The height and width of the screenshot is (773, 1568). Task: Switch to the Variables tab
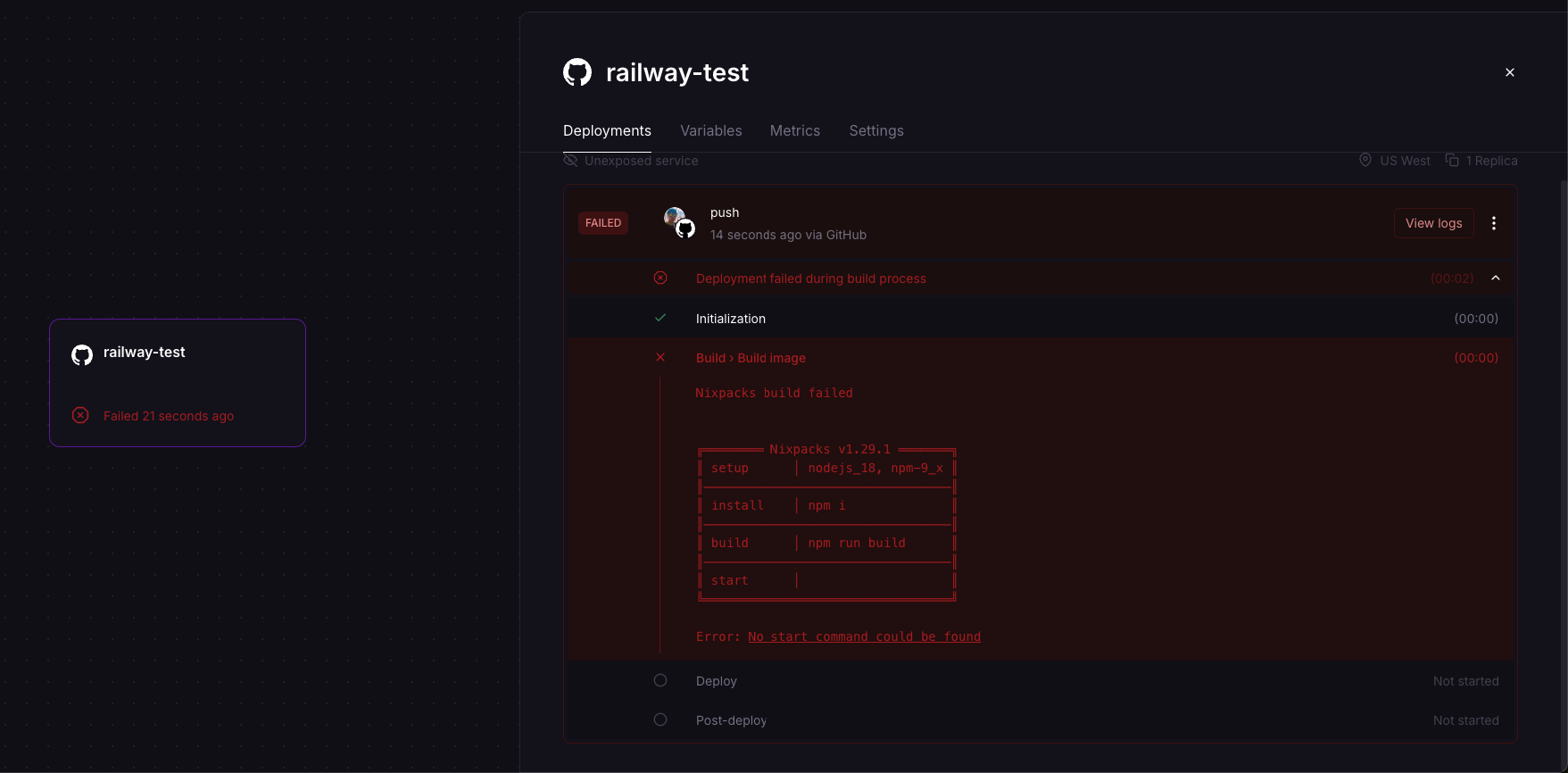[710, 130]
